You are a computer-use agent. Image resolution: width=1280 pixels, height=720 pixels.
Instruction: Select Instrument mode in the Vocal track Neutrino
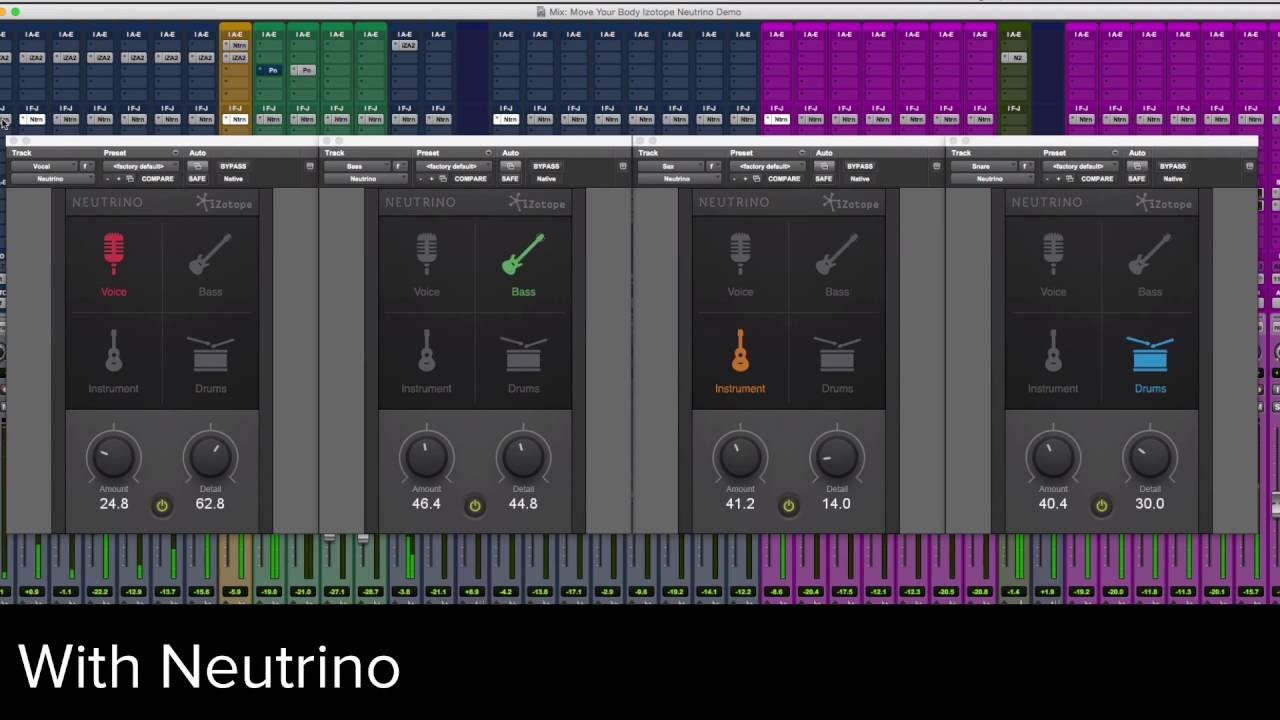(113, 362)
